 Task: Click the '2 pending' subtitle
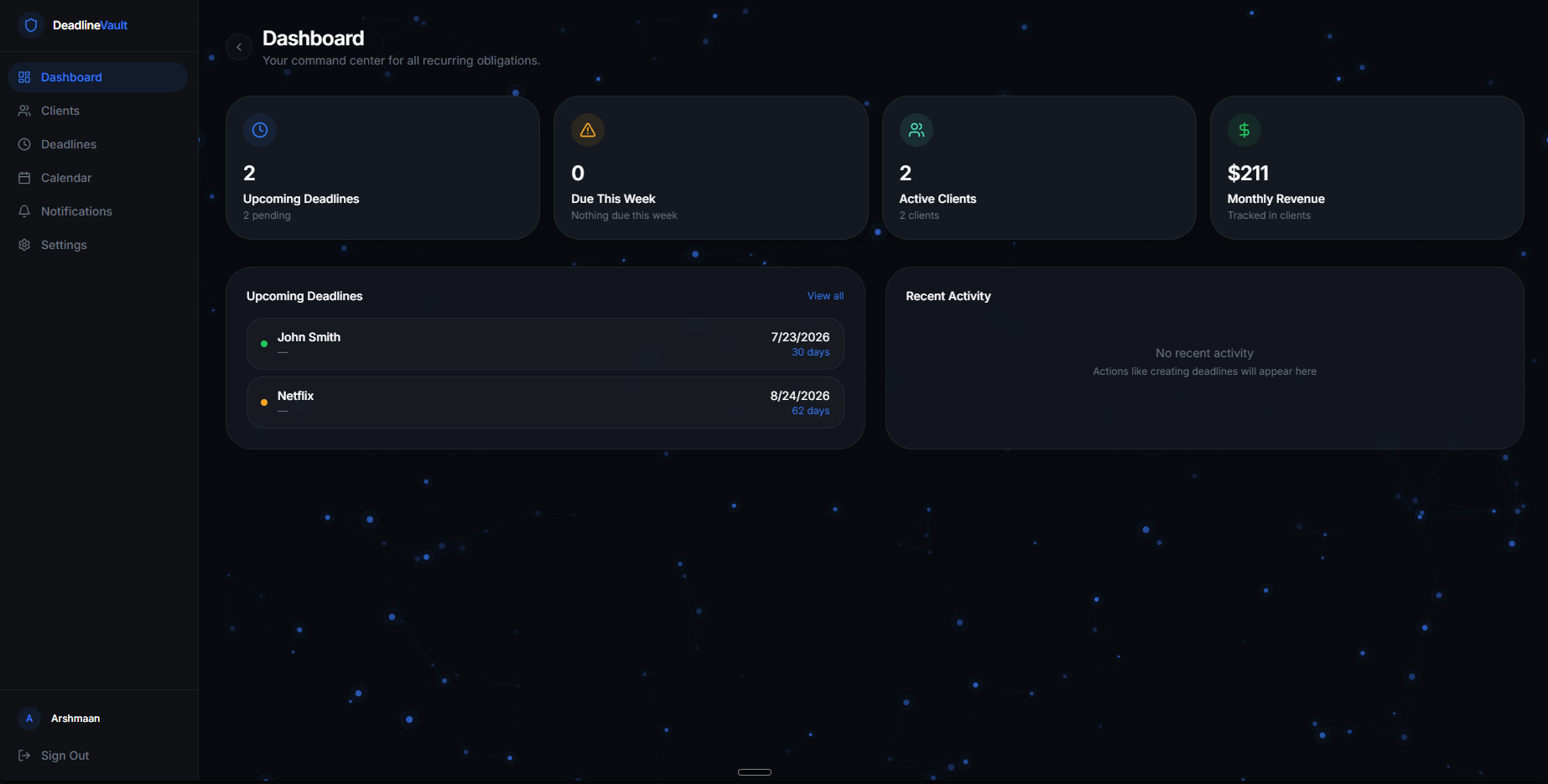(x=267, y=215)
